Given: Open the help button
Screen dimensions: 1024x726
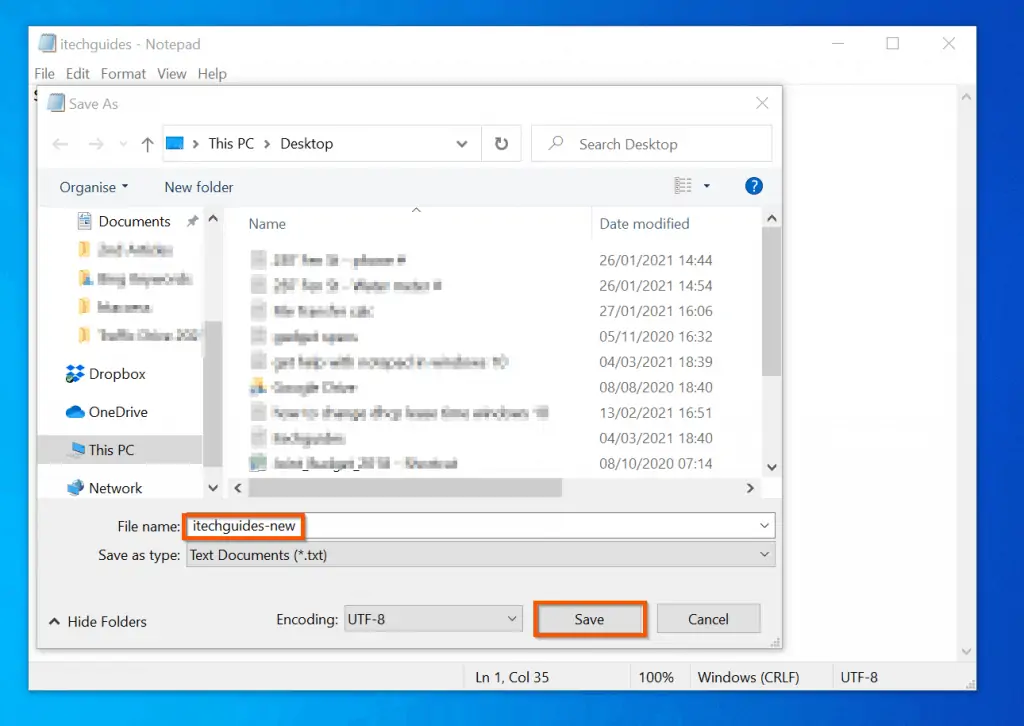Looking at the screenshot, I should coord(754,186).
